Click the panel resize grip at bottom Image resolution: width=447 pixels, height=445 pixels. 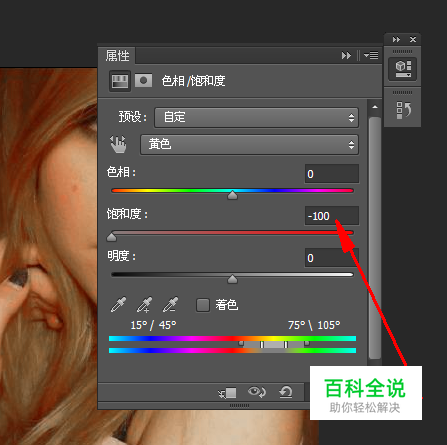239,405
